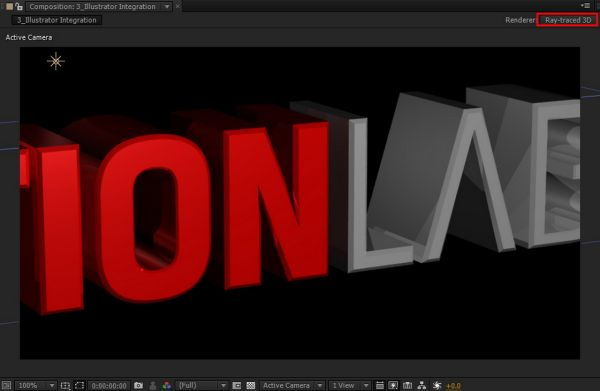This screenshot has height=391, width=600.
Task: Open the grid and guide options icon
Action: tap(65, 385)
